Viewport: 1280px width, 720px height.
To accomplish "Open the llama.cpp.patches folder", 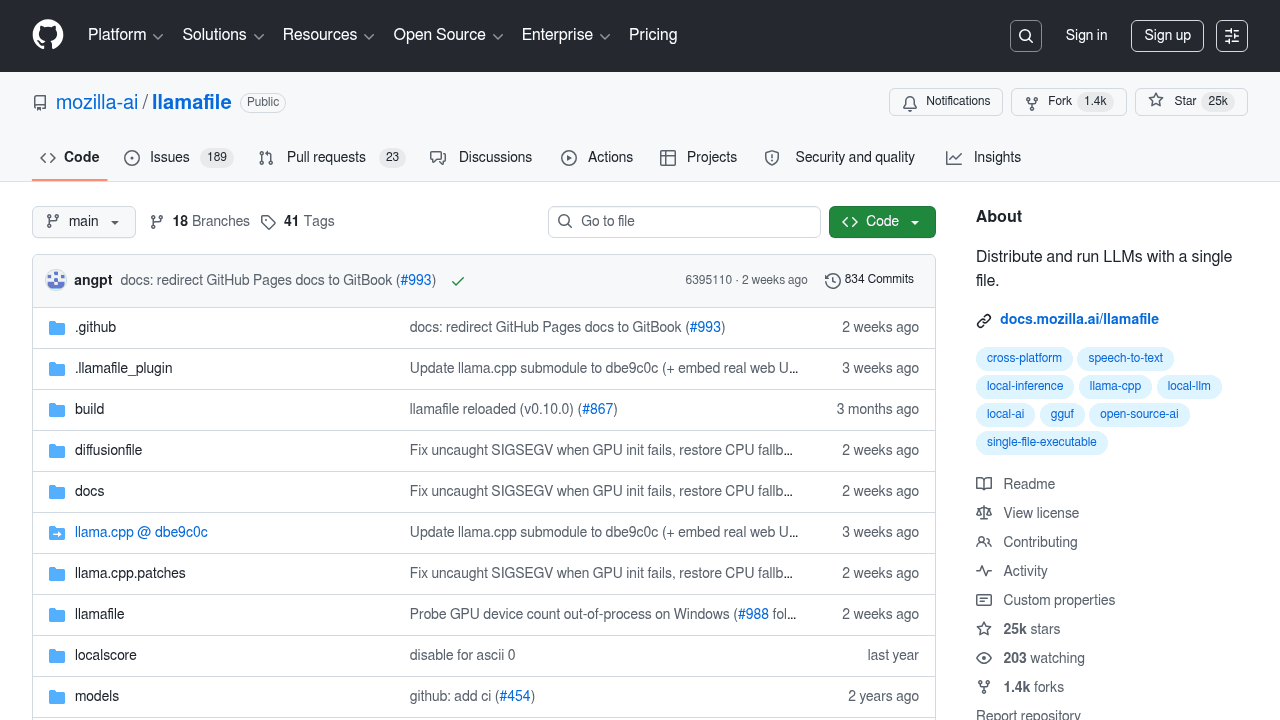I will (130, 574).
